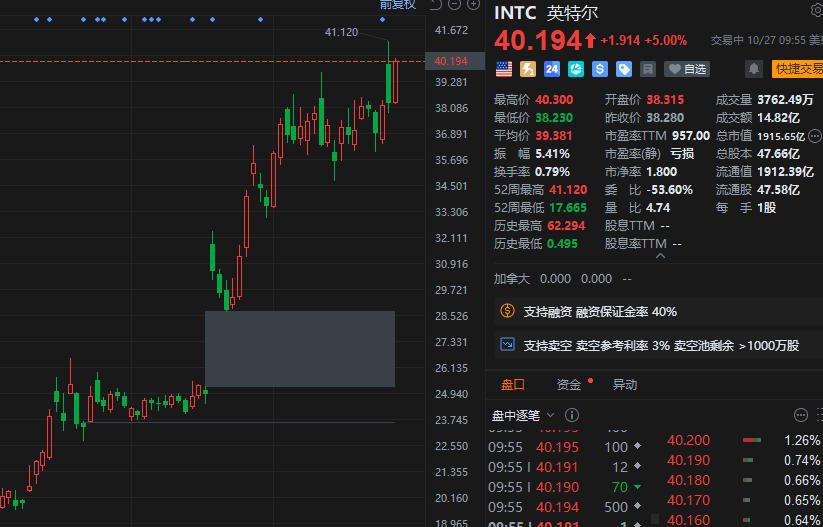The width and height of the screenshot is (823, 527).
Task: Click the 0.74% volume ratio bar
Action: point(748,460)
